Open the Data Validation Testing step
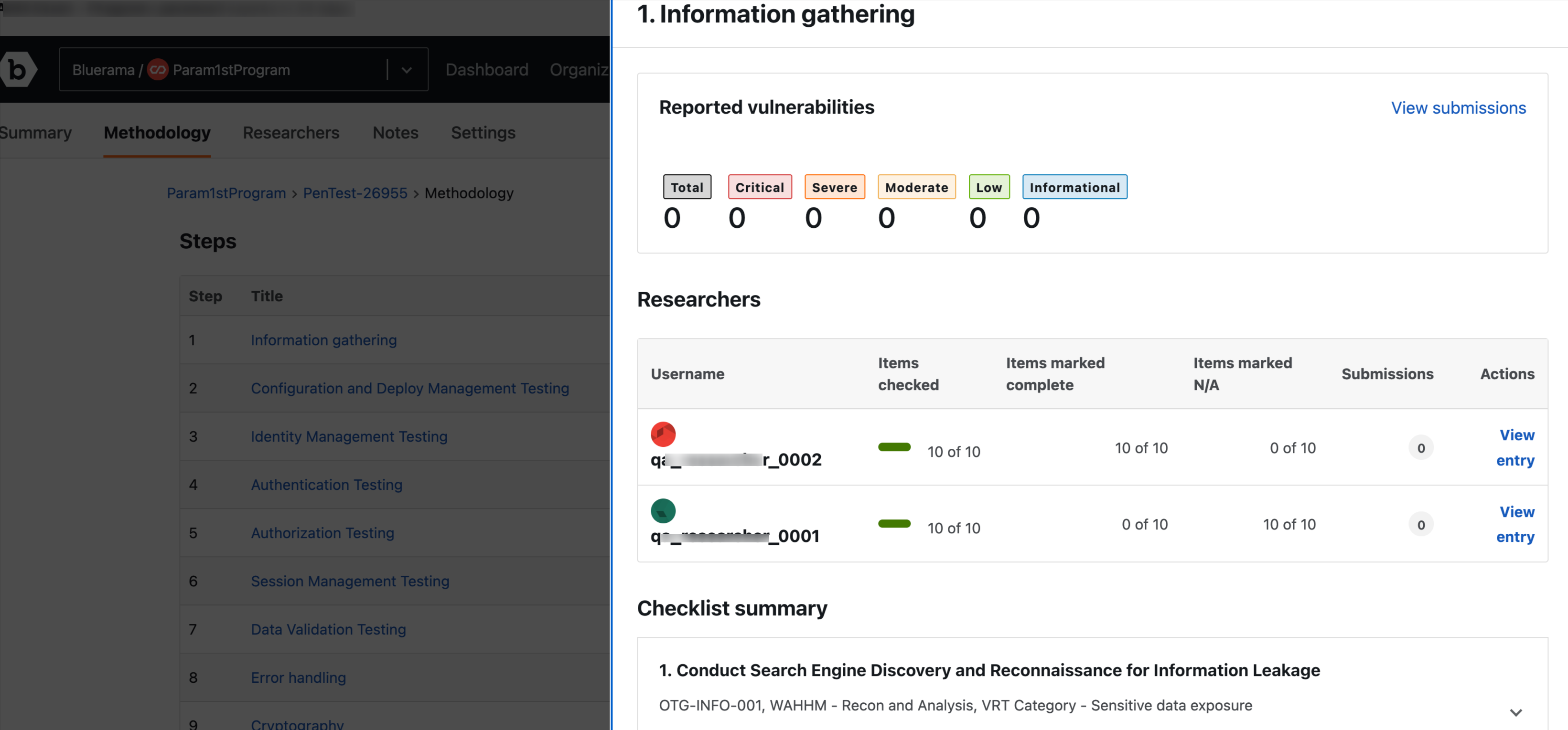1568x730 pixels. 328,629
